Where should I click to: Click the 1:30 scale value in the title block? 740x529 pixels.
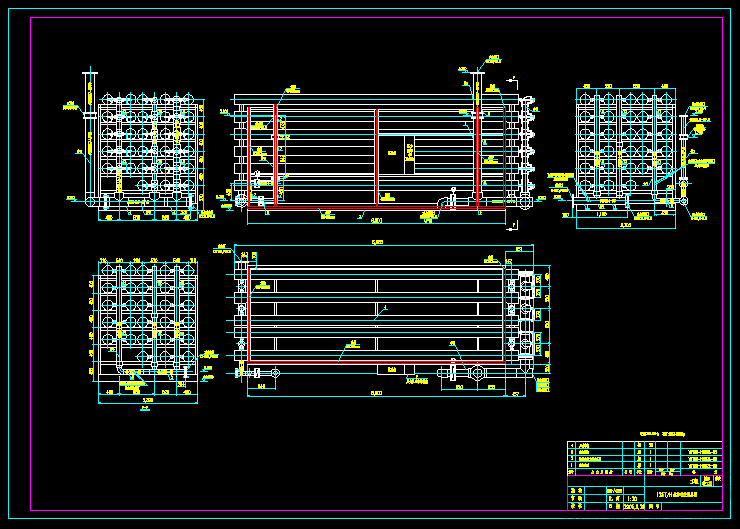coord(632,498)
